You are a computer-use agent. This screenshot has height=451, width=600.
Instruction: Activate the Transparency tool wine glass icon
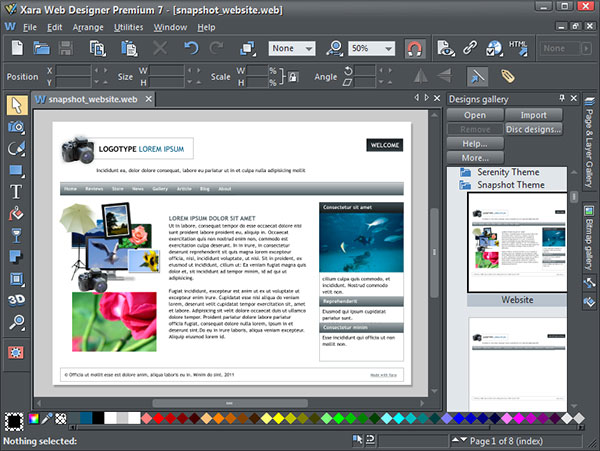coord(16,235)
